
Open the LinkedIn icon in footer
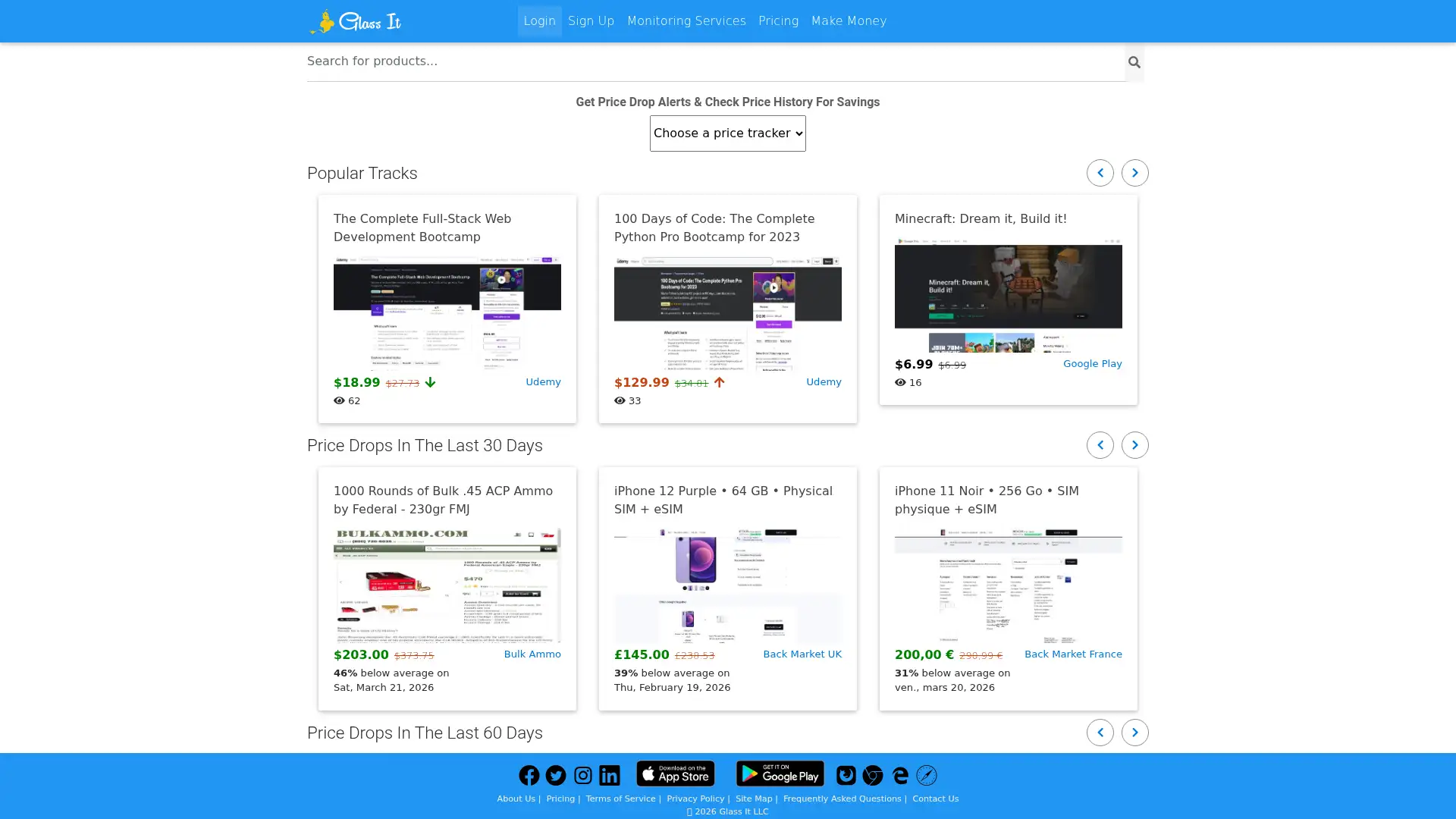[610, 775]
